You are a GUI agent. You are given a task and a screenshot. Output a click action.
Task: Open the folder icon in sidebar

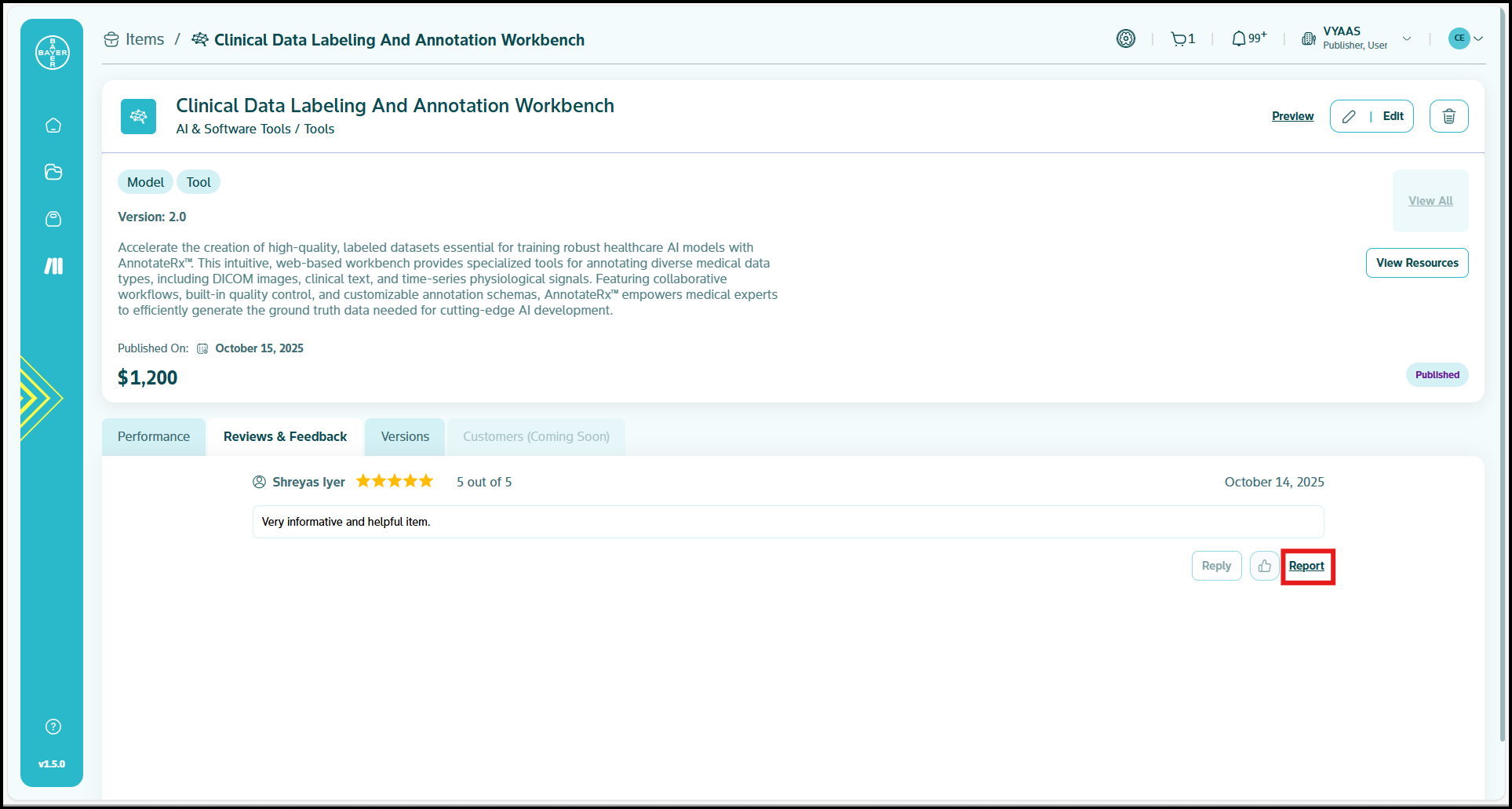click(x=53, y=172)
